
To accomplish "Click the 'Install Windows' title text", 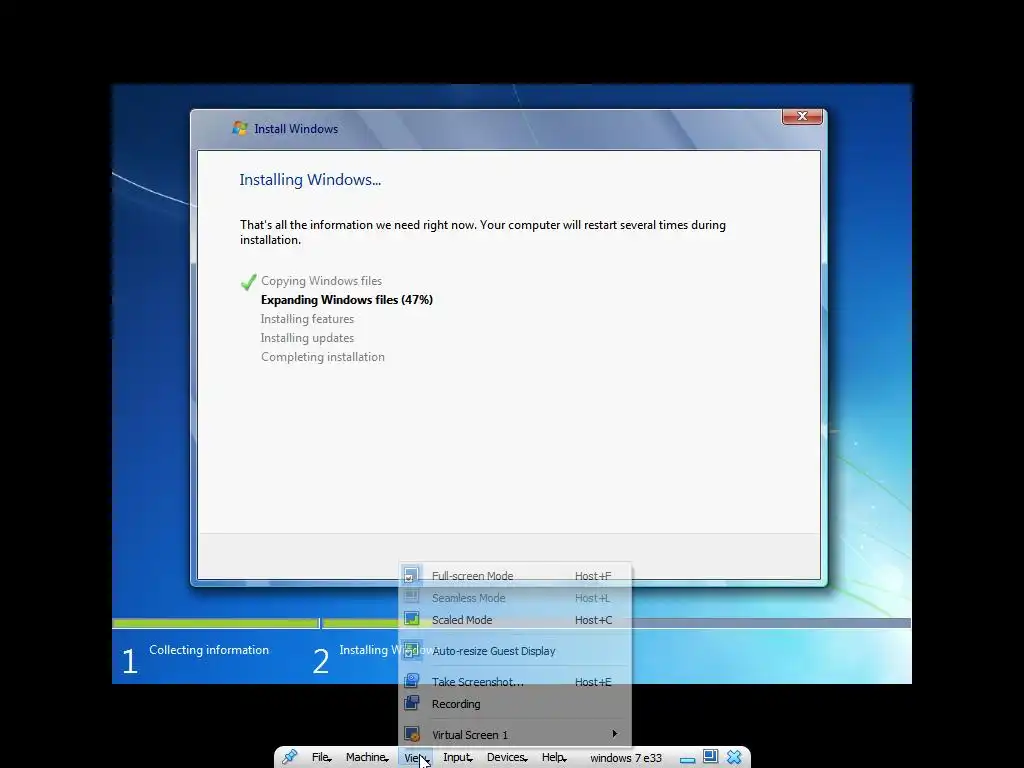I will click(x=296, y=129).
